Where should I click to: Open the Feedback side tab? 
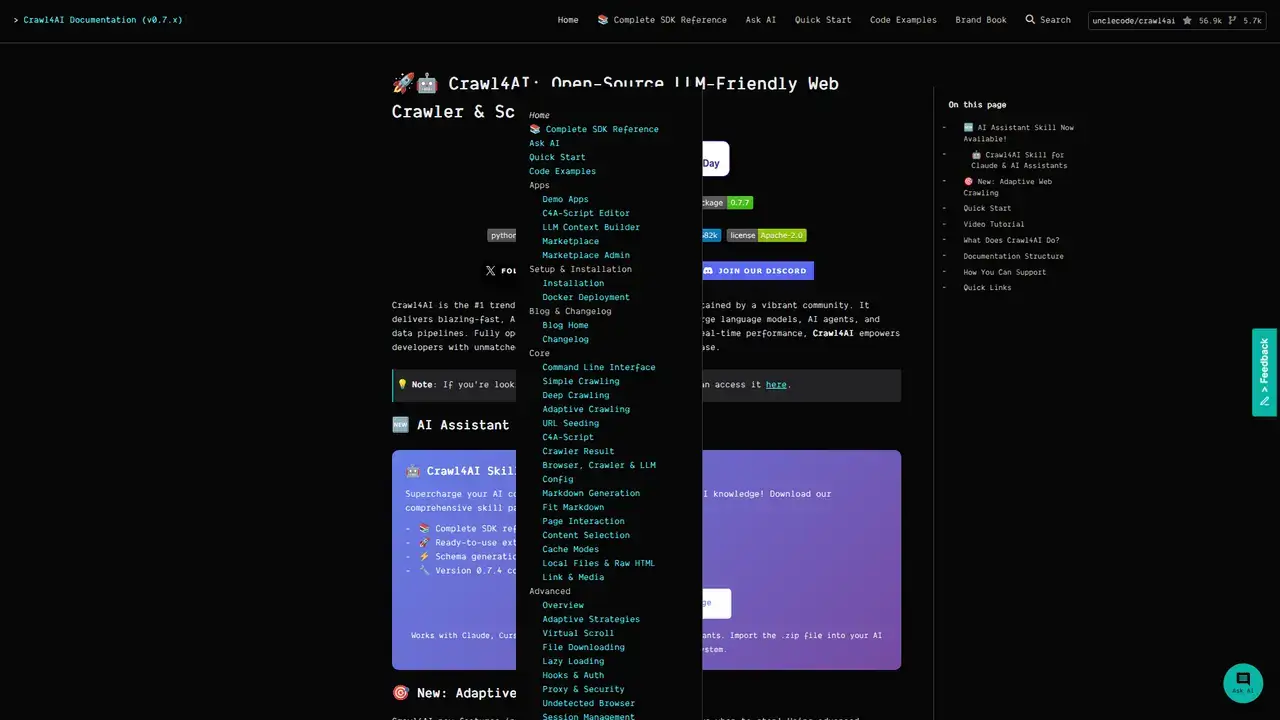point(1263,371)
